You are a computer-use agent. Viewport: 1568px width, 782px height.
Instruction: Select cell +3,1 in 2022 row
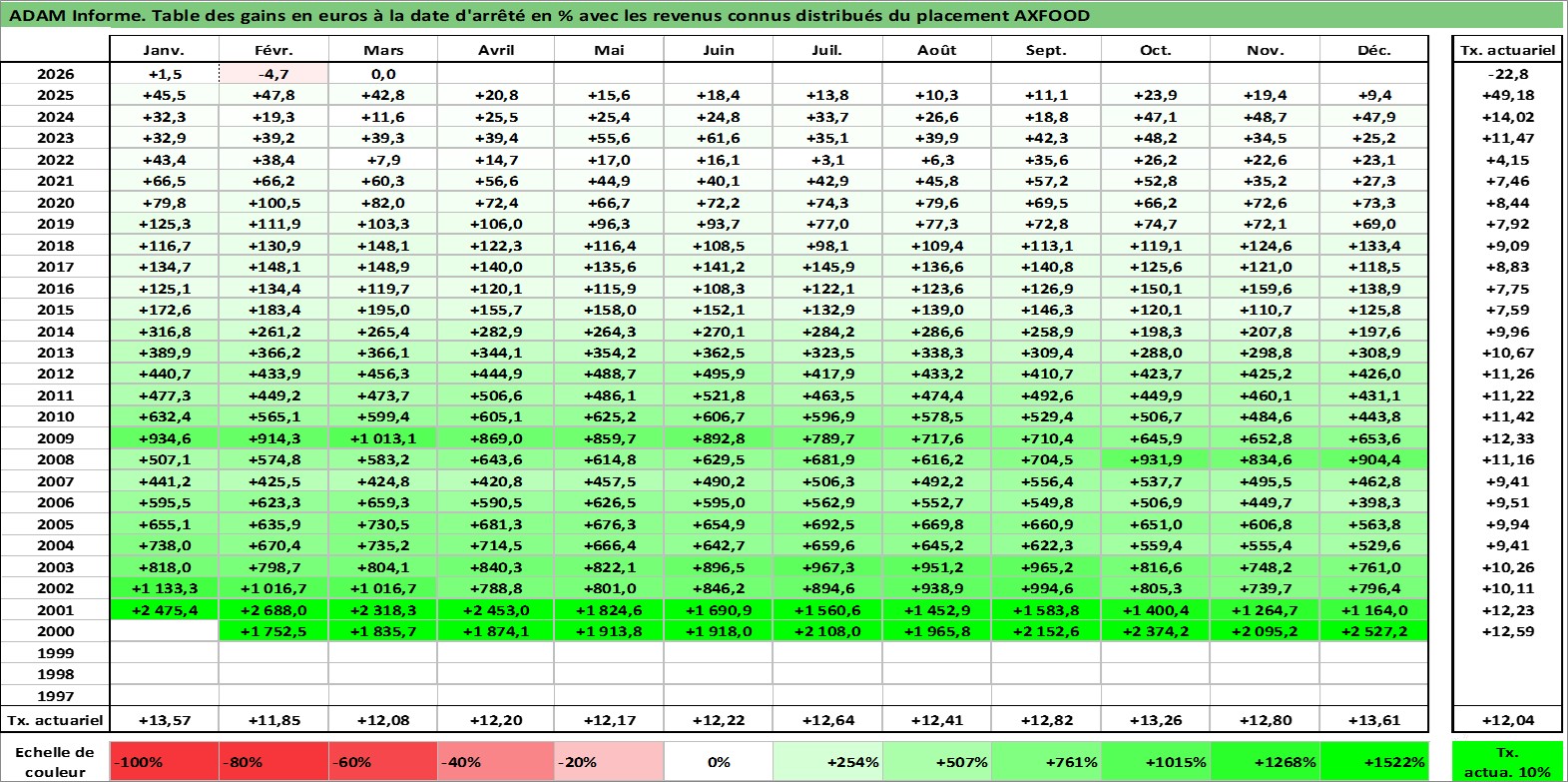pyautogui.click(x=827, y=160)
